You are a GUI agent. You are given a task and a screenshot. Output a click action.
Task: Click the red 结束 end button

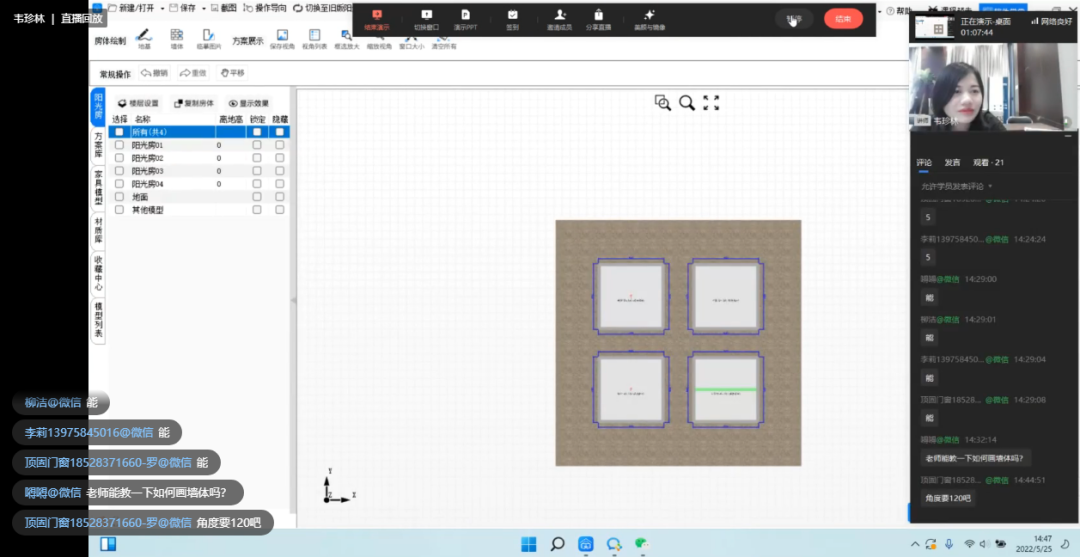point(843,19)
